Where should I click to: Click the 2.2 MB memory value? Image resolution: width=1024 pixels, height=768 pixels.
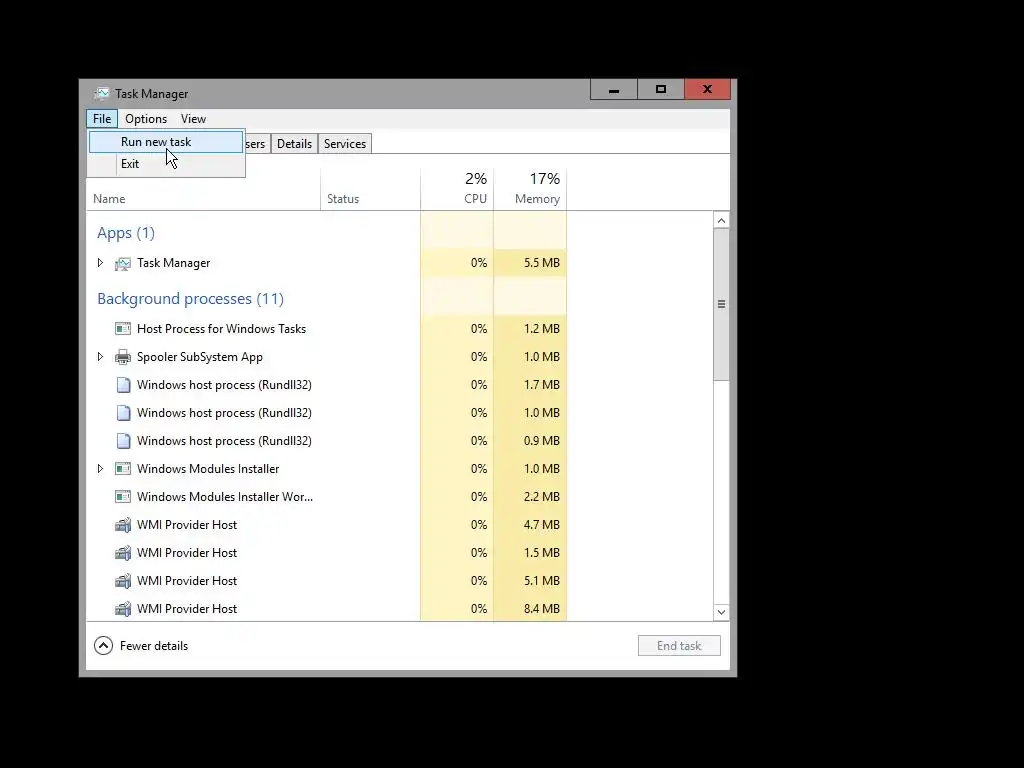(x=541, y=497)
